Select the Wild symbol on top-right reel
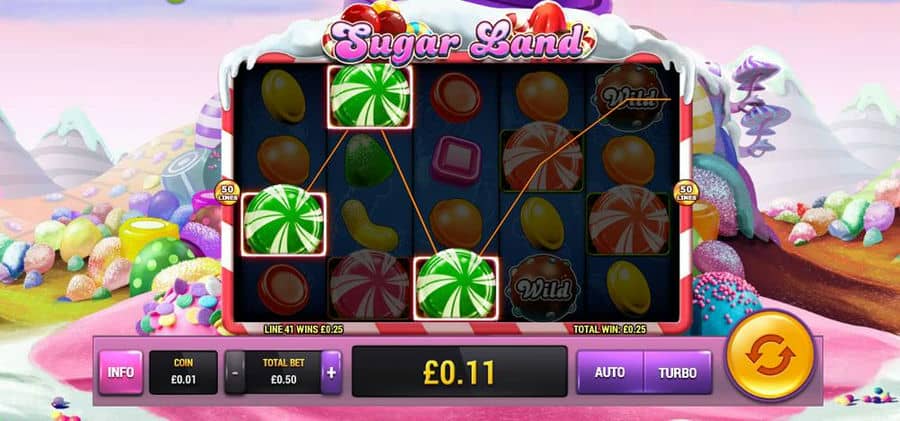Screen dimensions: 900x421 pos(629,96)
